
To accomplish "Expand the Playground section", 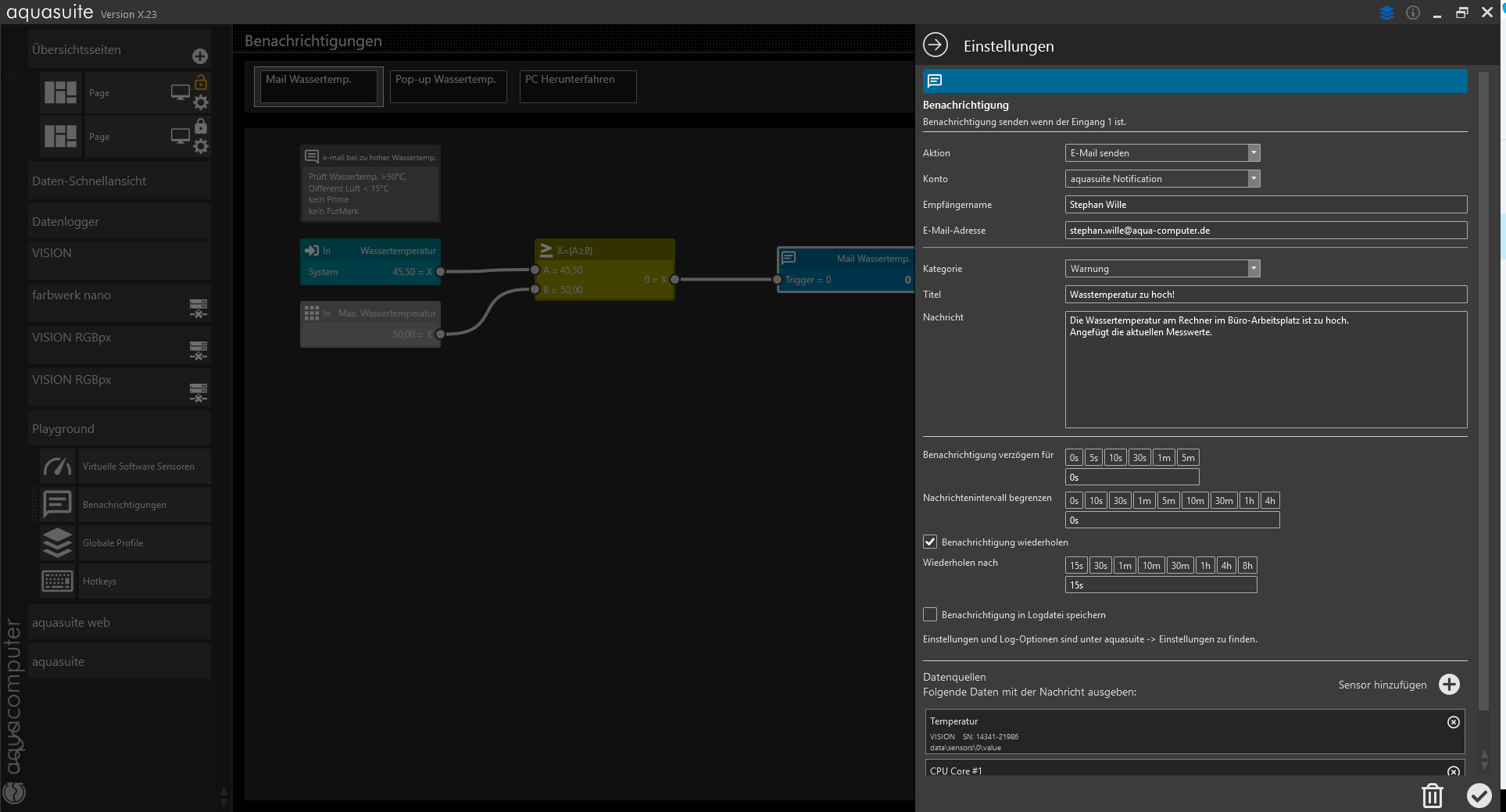I will point(120,428).
